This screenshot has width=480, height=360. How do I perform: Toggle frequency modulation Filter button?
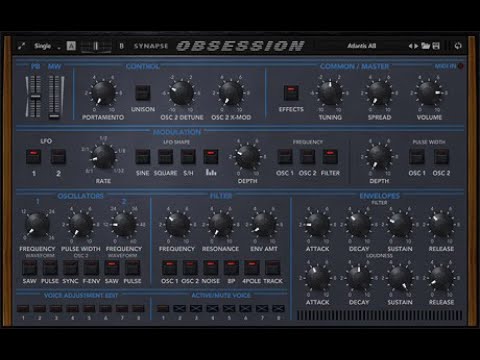tap(330, 156)
